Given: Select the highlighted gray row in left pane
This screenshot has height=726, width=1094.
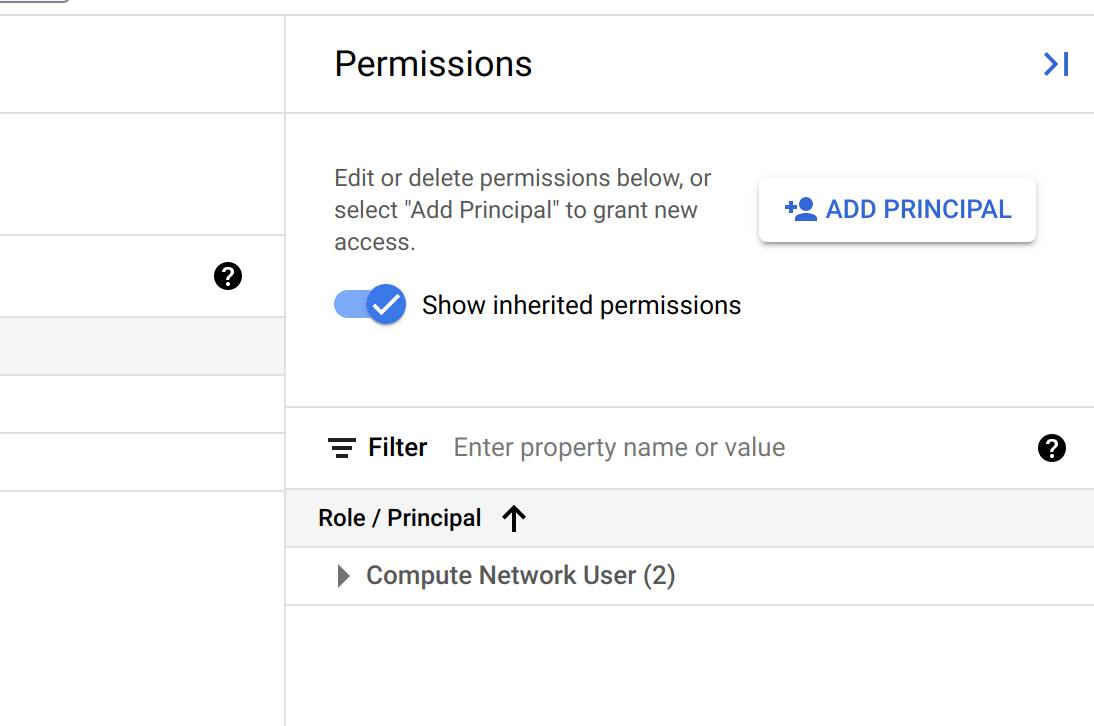Looking at the screenshot, I should pos(142,346).
